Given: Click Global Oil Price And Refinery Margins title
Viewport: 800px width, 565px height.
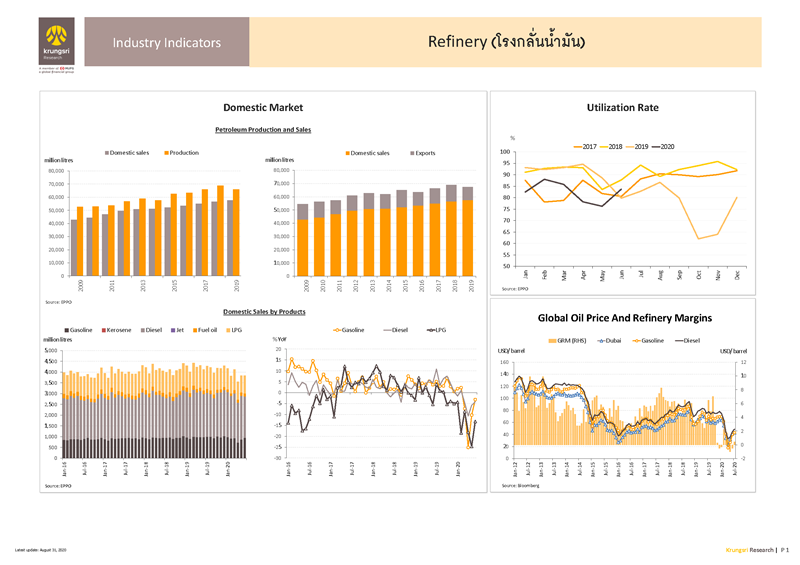Looking at the screenshot, I should pyautogui.click(x=624, y=318).
